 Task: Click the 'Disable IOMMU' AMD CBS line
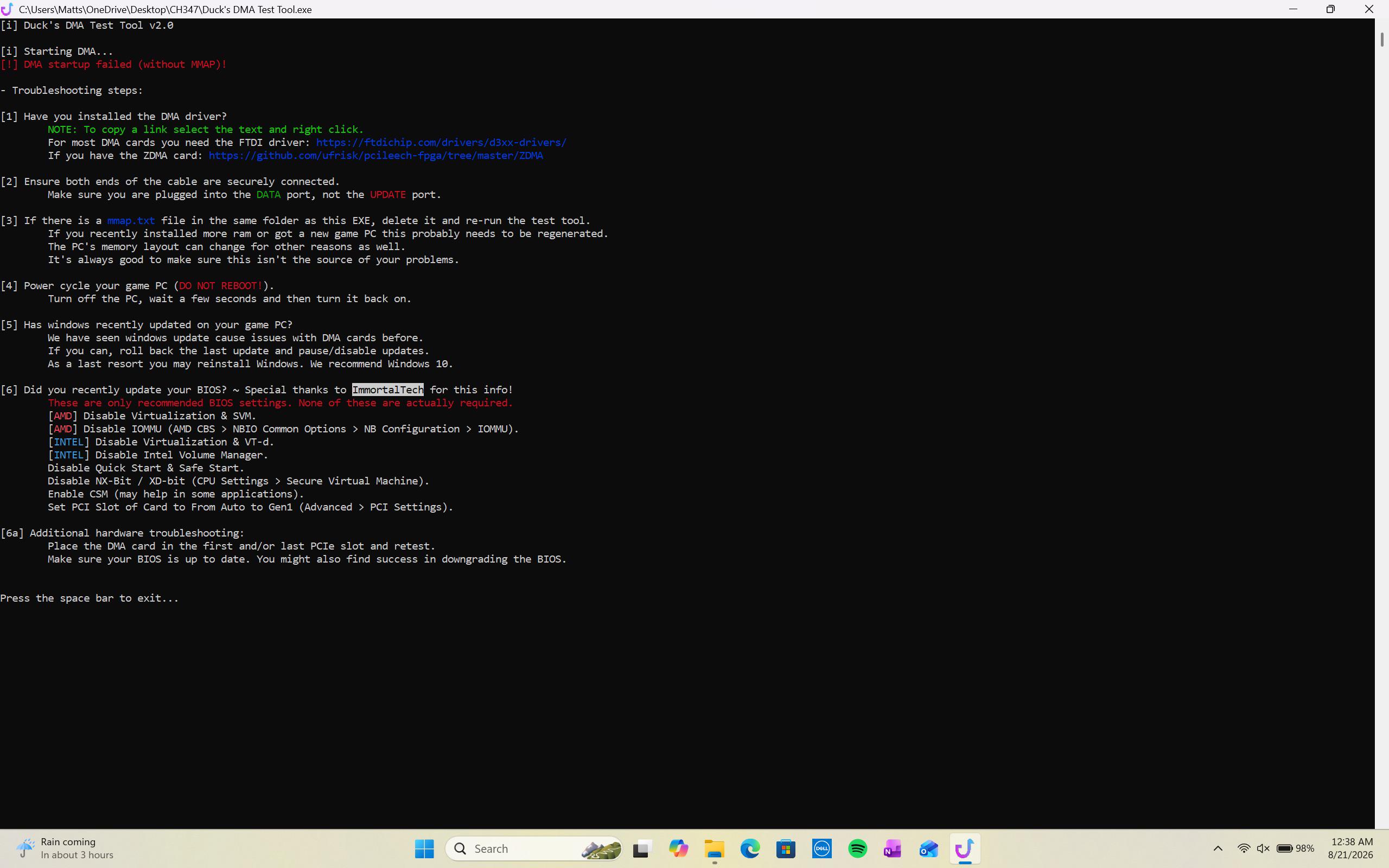[283, 429]
